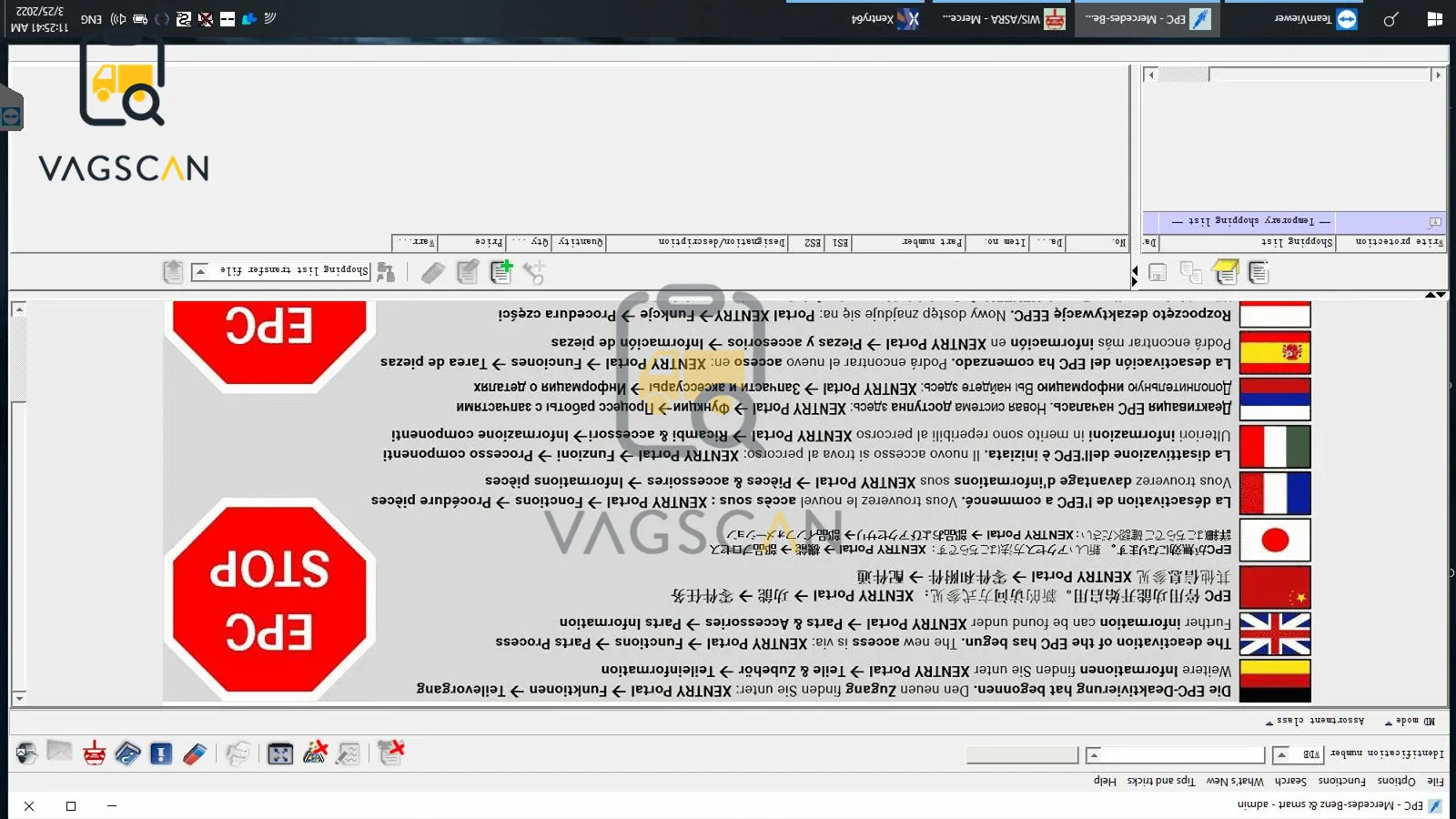Open the Xentry64 taskbar item

coord(885,18)
